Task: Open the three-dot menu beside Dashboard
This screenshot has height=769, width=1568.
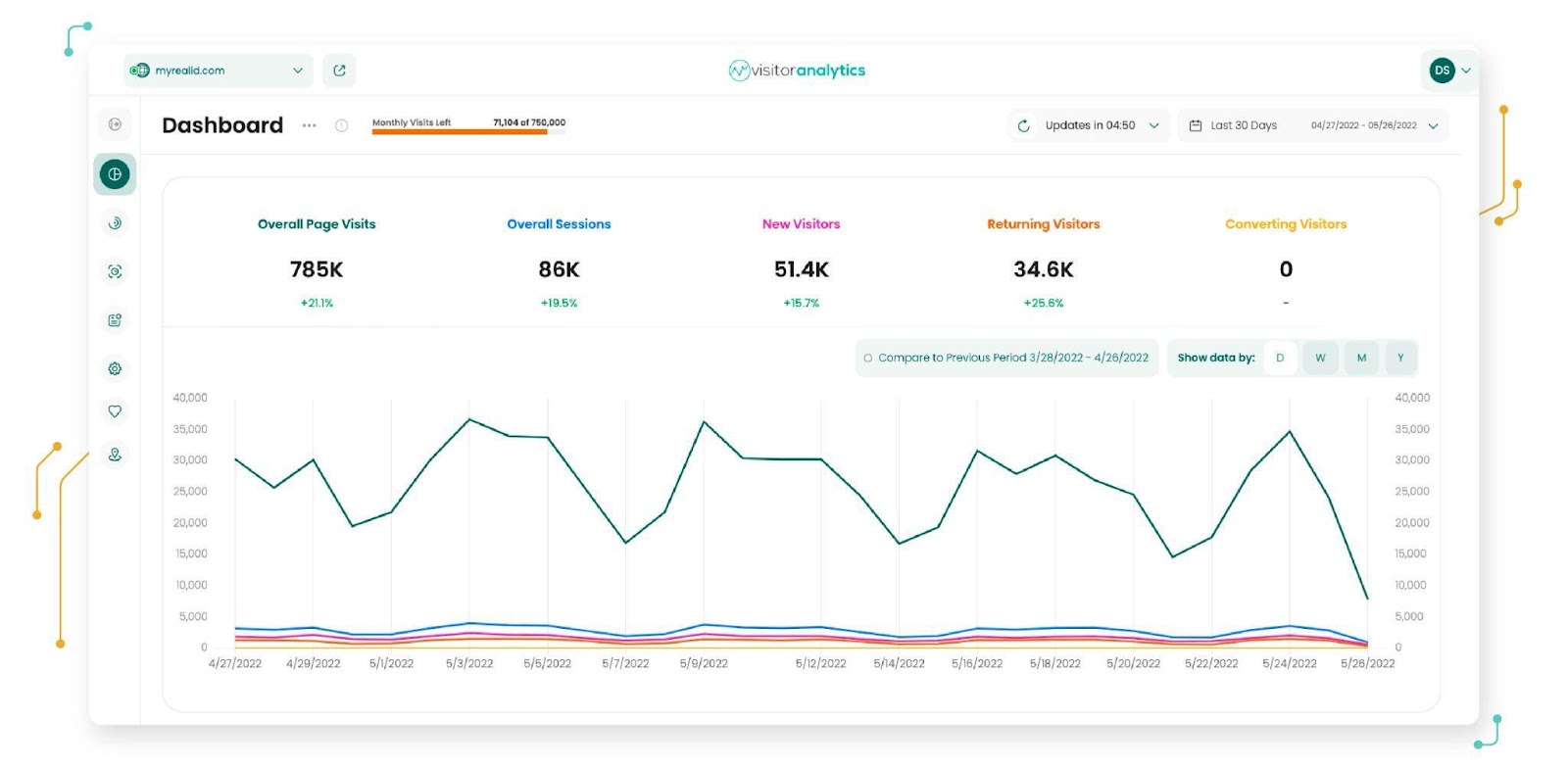Action: click(x=310, y=125)
